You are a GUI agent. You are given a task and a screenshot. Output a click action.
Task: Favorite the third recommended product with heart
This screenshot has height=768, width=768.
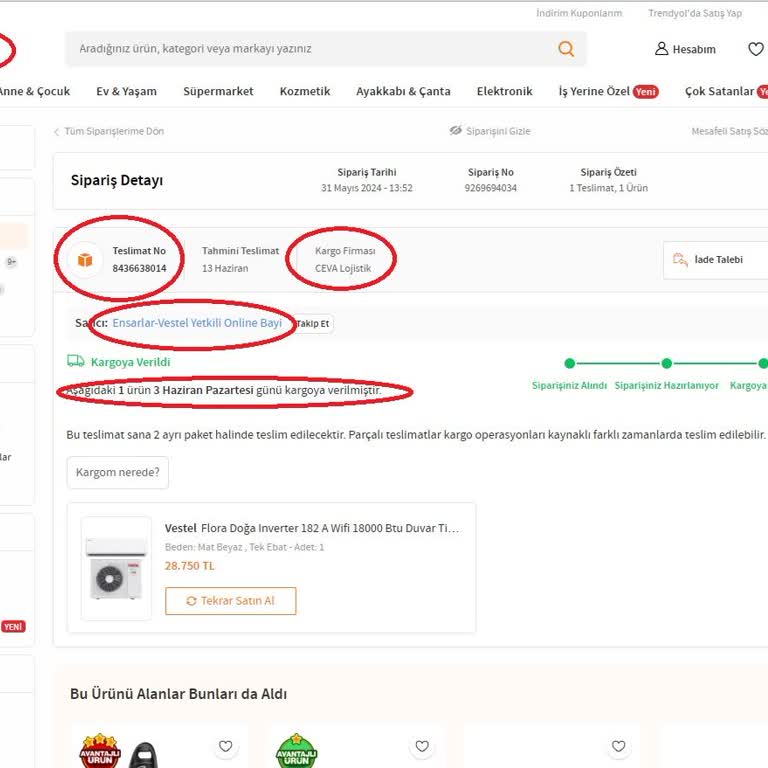pyautogui.click(x=619, y=746)
